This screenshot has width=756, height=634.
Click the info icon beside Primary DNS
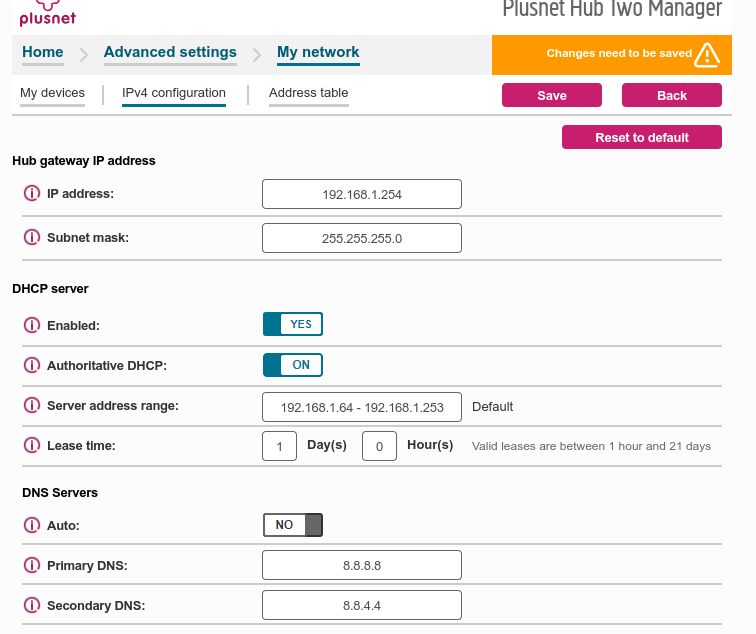coord(31,566)
